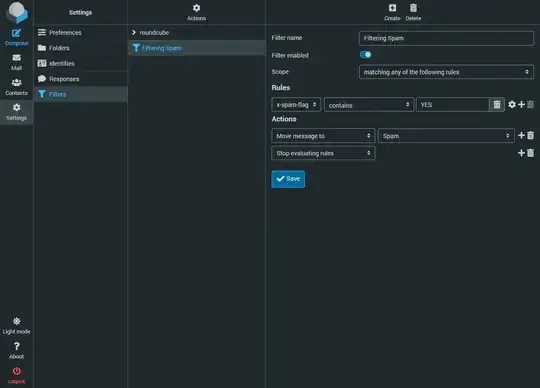Image resolution: width=540 pixels, height=388 pixels.
Task: Add action after Stop evaluating rules
Action: [x=521, y=153]
